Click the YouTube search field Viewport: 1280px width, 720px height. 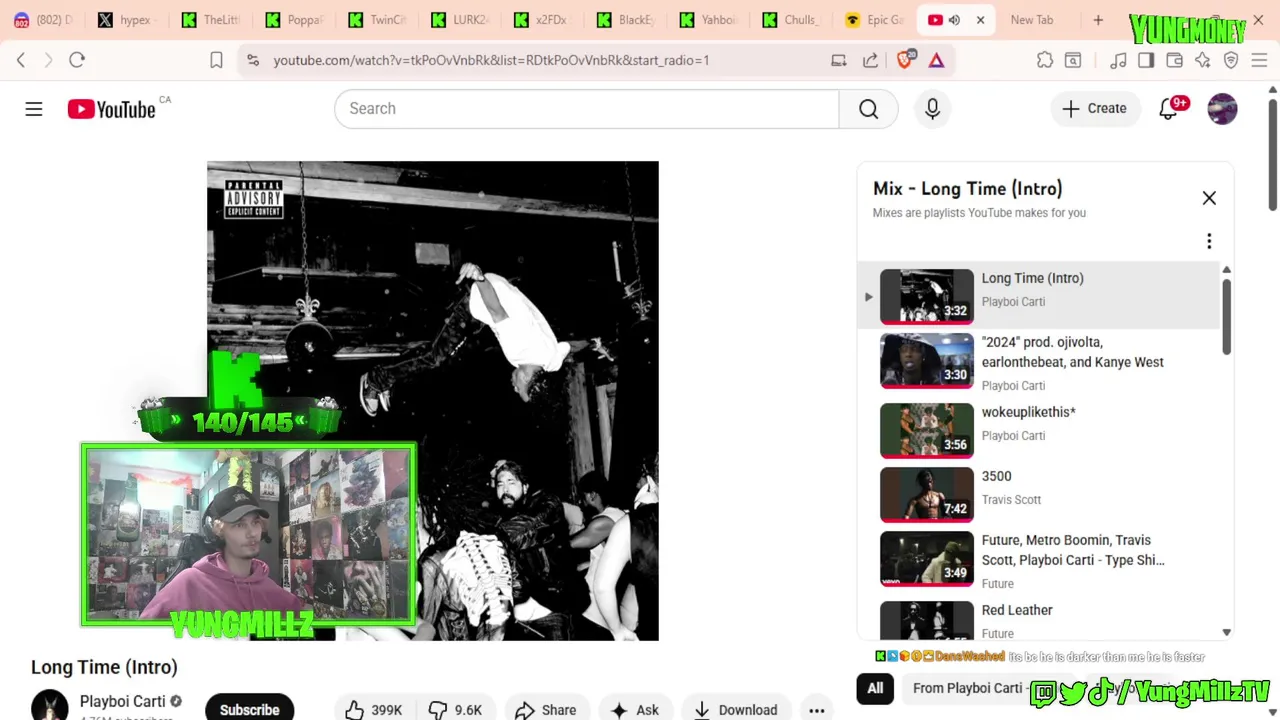click(x=587, y=109)
